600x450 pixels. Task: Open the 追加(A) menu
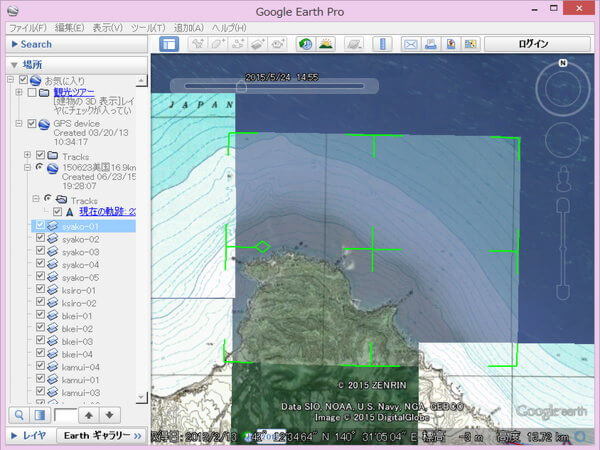tap(189, 28)
